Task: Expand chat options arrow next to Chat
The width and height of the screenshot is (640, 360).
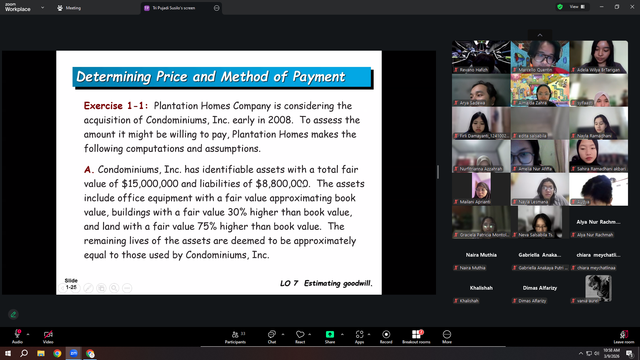Action: [x=282, y=334]
